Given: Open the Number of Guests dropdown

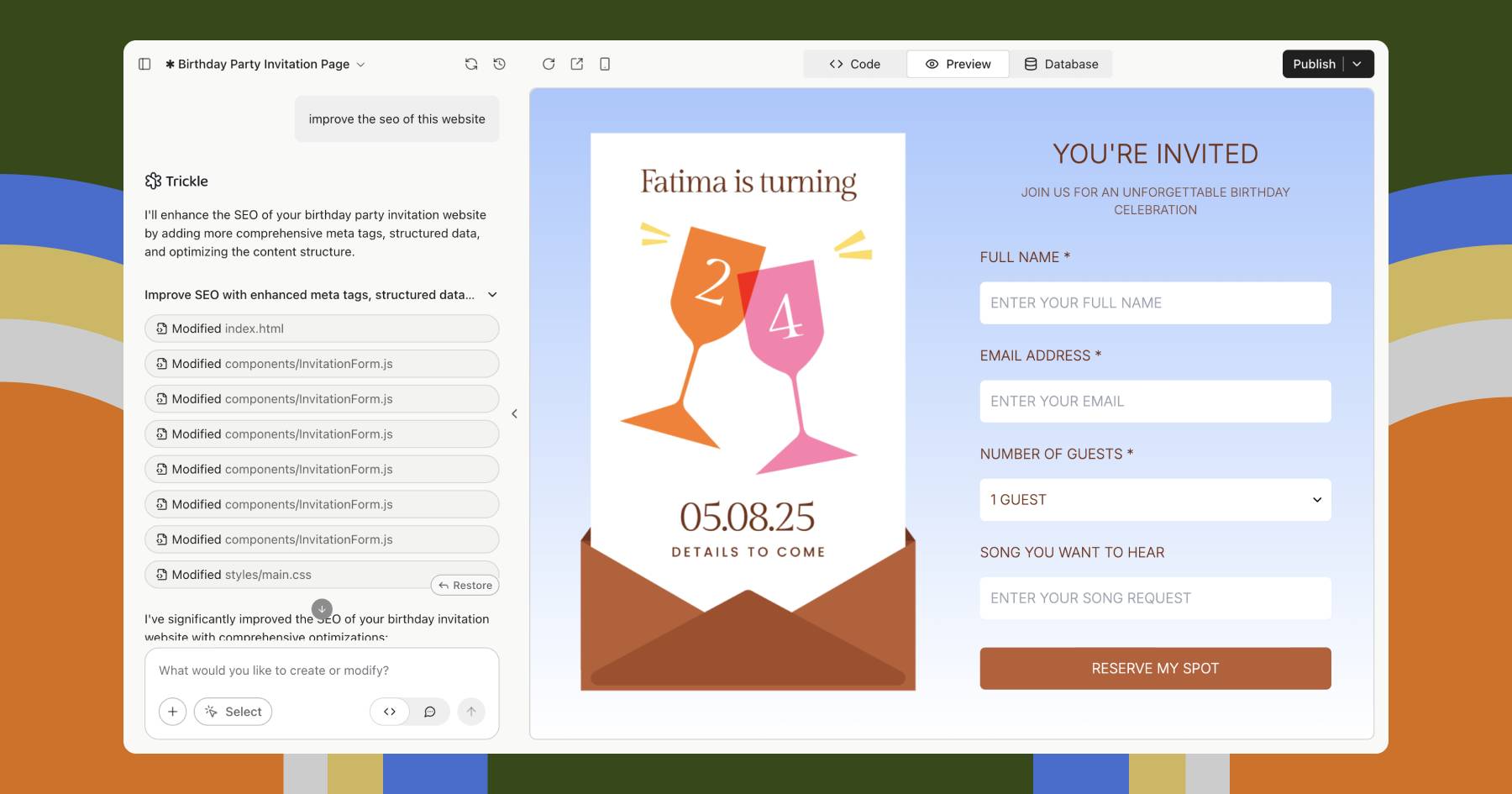Looking at the screenshot, I should click(1155, 500).
